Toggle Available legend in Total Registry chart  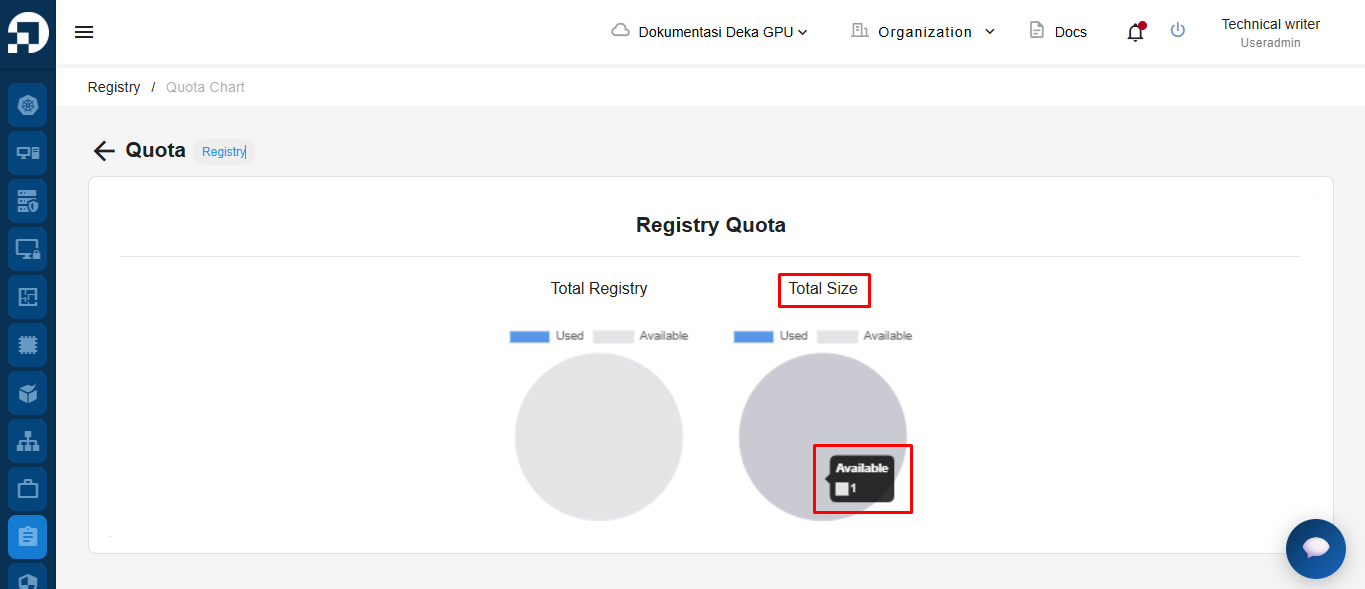coord(641,336)
